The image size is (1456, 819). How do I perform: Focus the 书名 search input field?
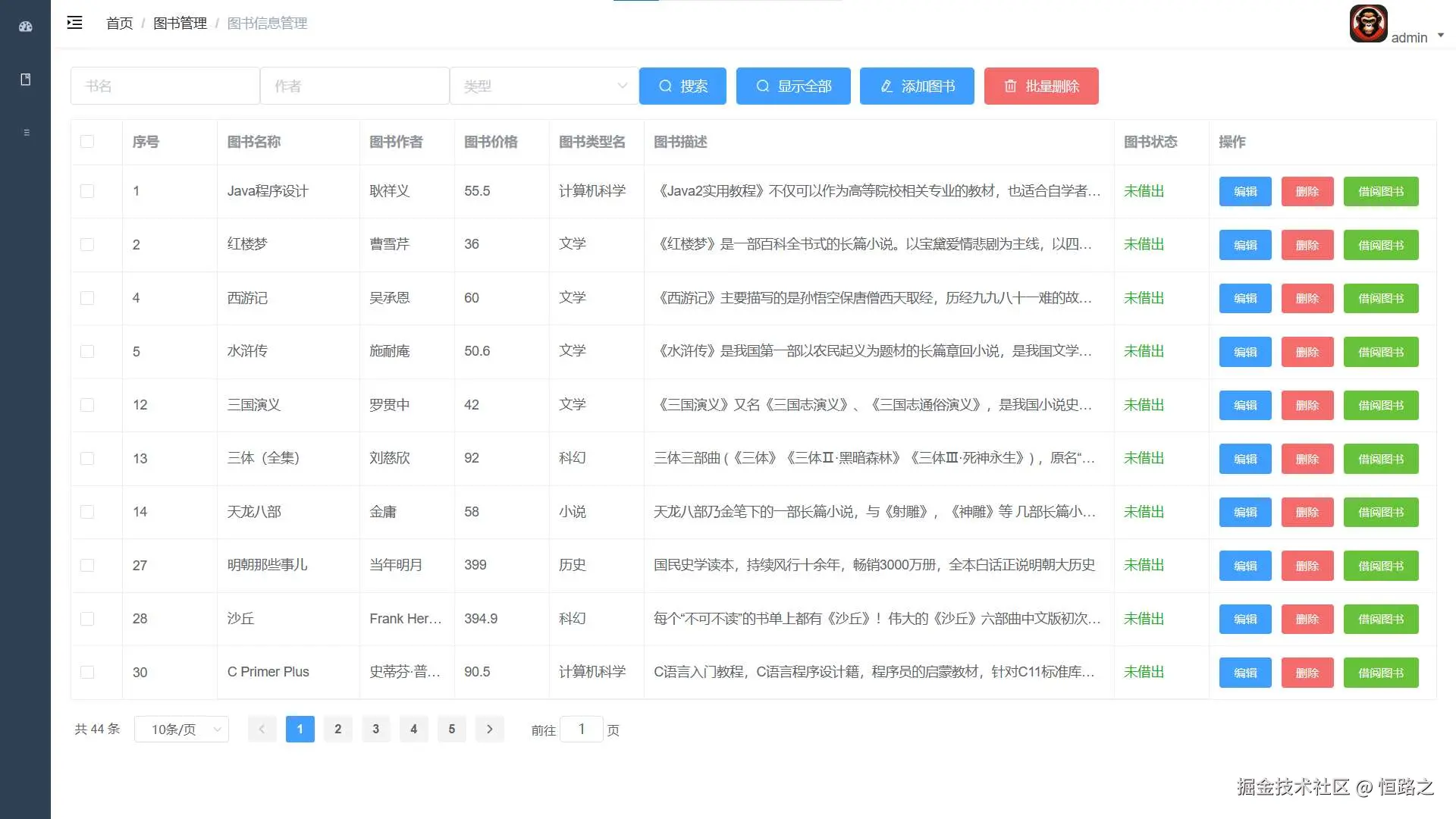[x=165, y=86]
